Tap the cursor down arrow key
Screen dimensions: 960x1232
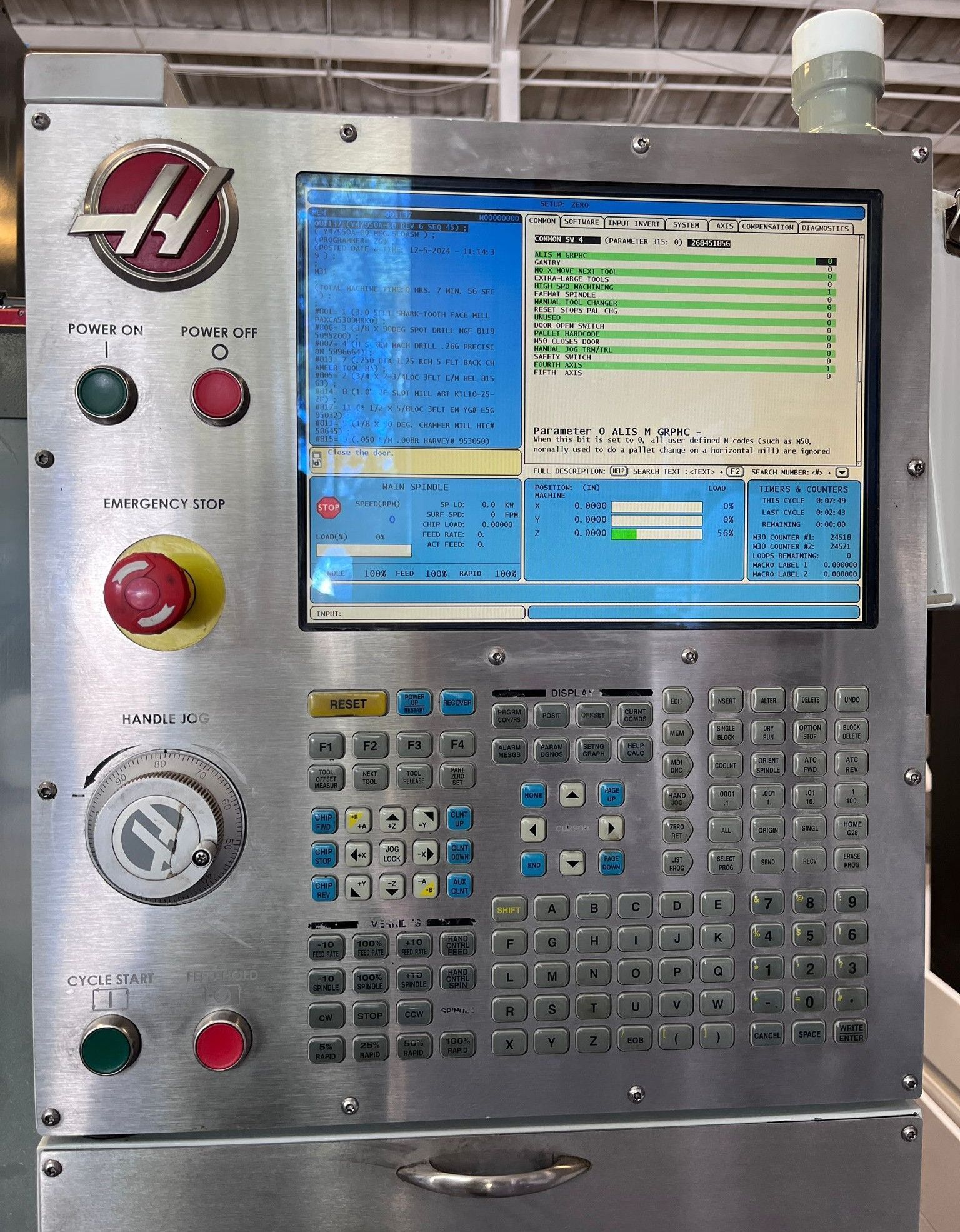pos(572,863)
